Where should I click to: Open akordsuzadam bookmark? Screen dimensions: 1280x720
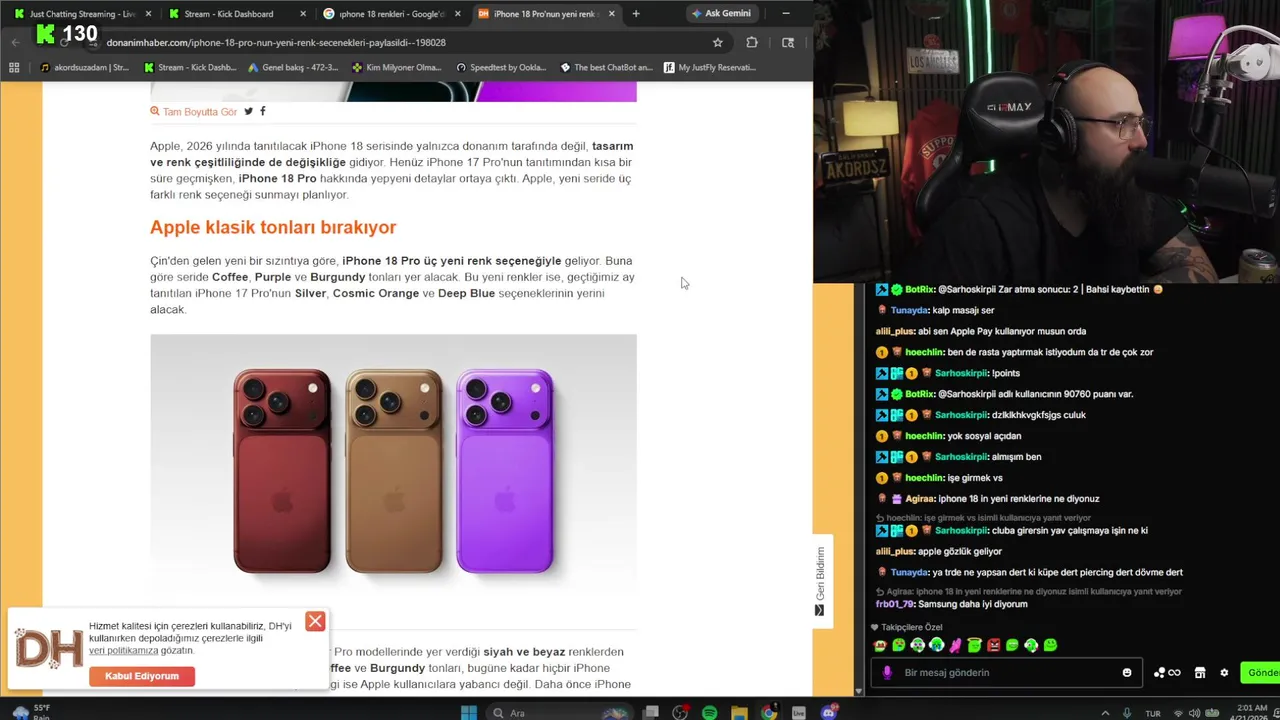(x=84, y=68)
